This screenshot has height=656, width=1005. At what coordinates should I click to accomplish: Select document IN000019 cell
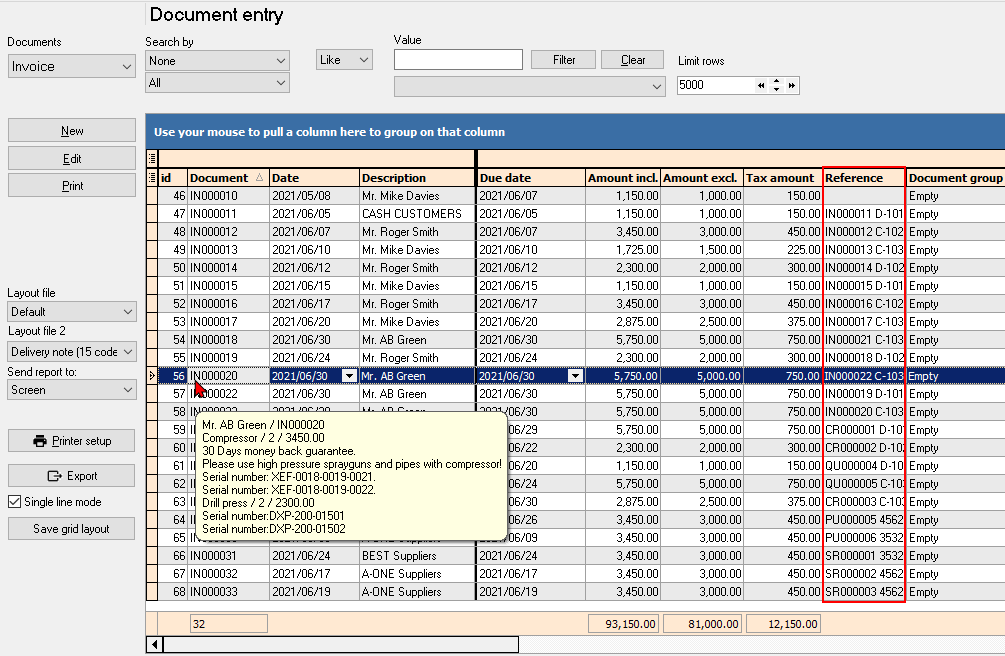coord(228,357)
